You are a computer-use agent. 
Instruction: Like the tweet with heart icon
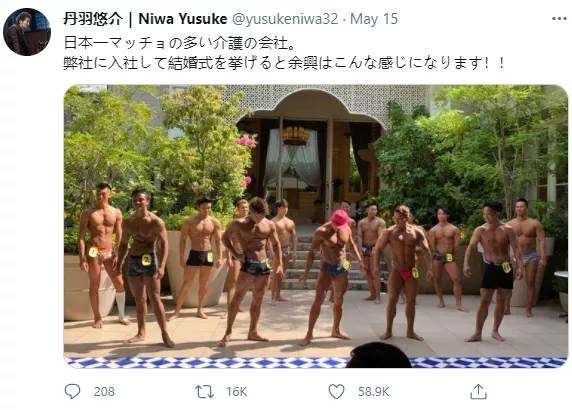click(336, 391)
